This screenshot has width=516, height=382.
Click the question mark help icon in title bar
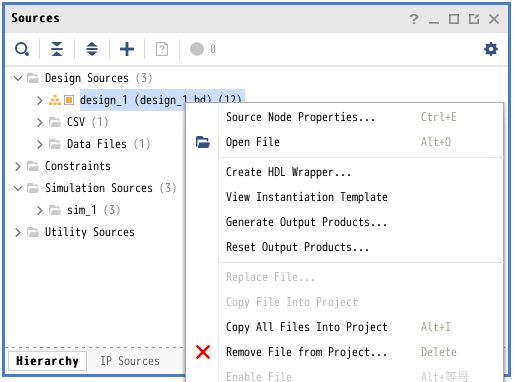tap(414, 19)
